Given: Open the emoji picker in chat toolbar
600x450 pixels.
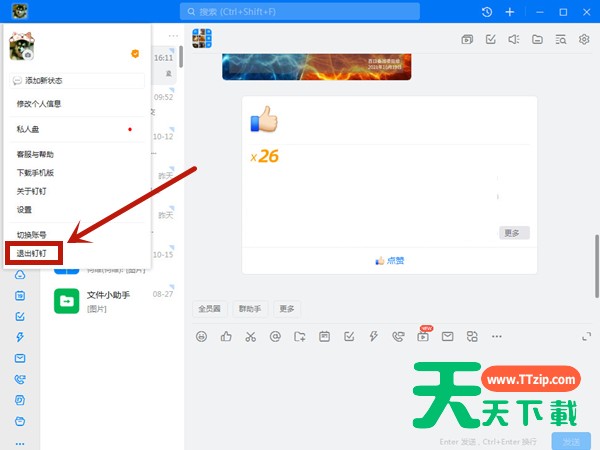Looking at the screenshot, I should [x=201, y=336].
